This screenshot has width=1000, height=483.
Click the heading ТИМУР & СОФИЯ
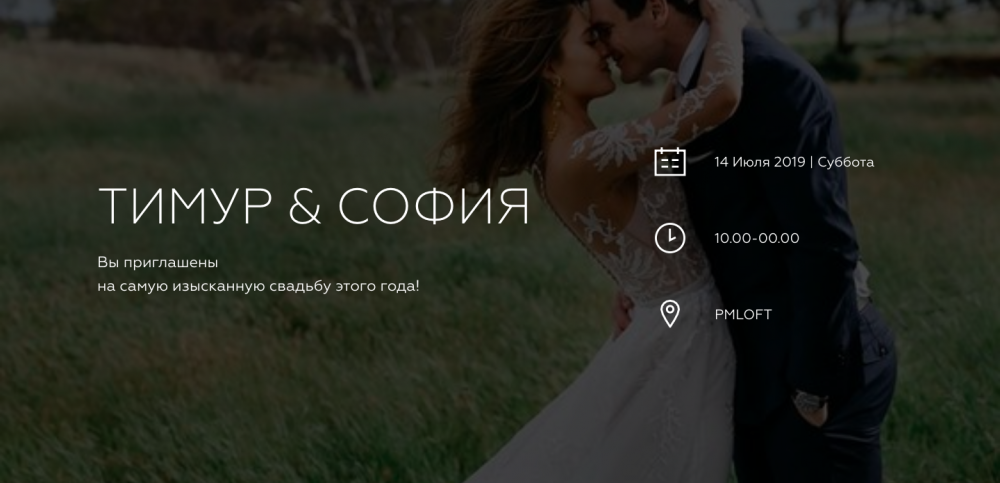coord(314,207)
